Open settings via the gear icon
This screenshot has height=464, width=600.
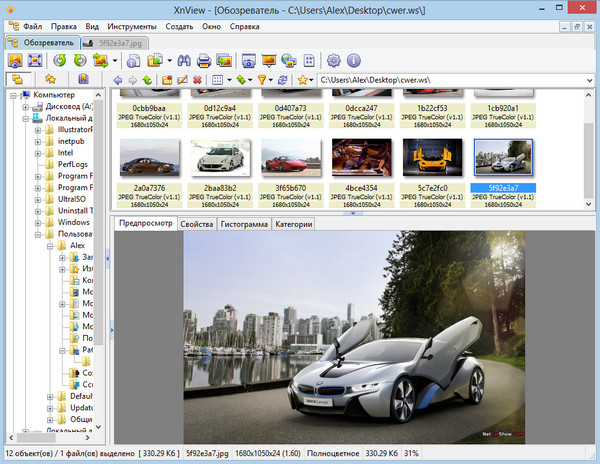point(334,61)
